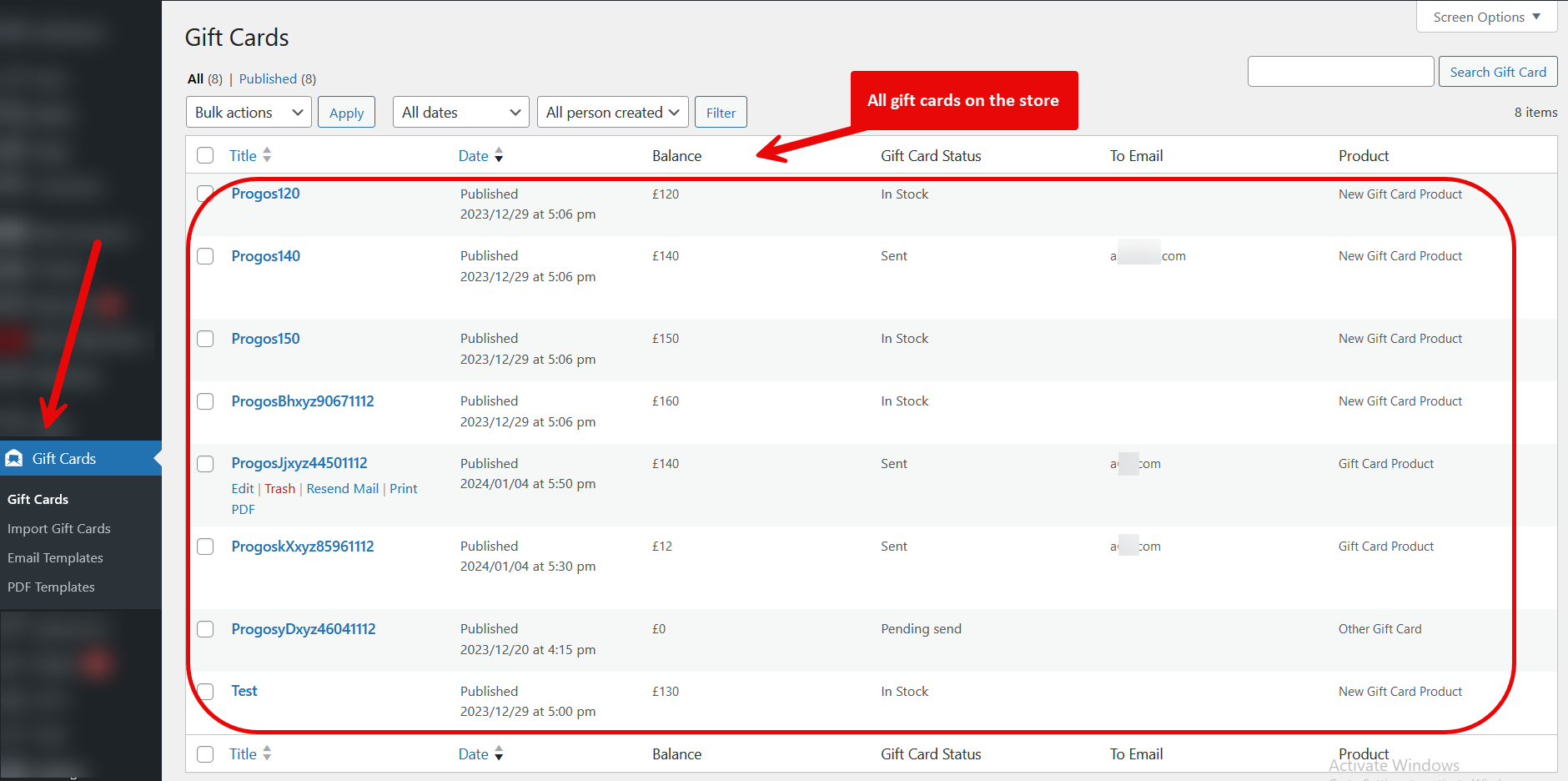Open the ProgosJjxyz44501112 gift card
Screen dimensions: 1568x781
(x=299, y=463)
